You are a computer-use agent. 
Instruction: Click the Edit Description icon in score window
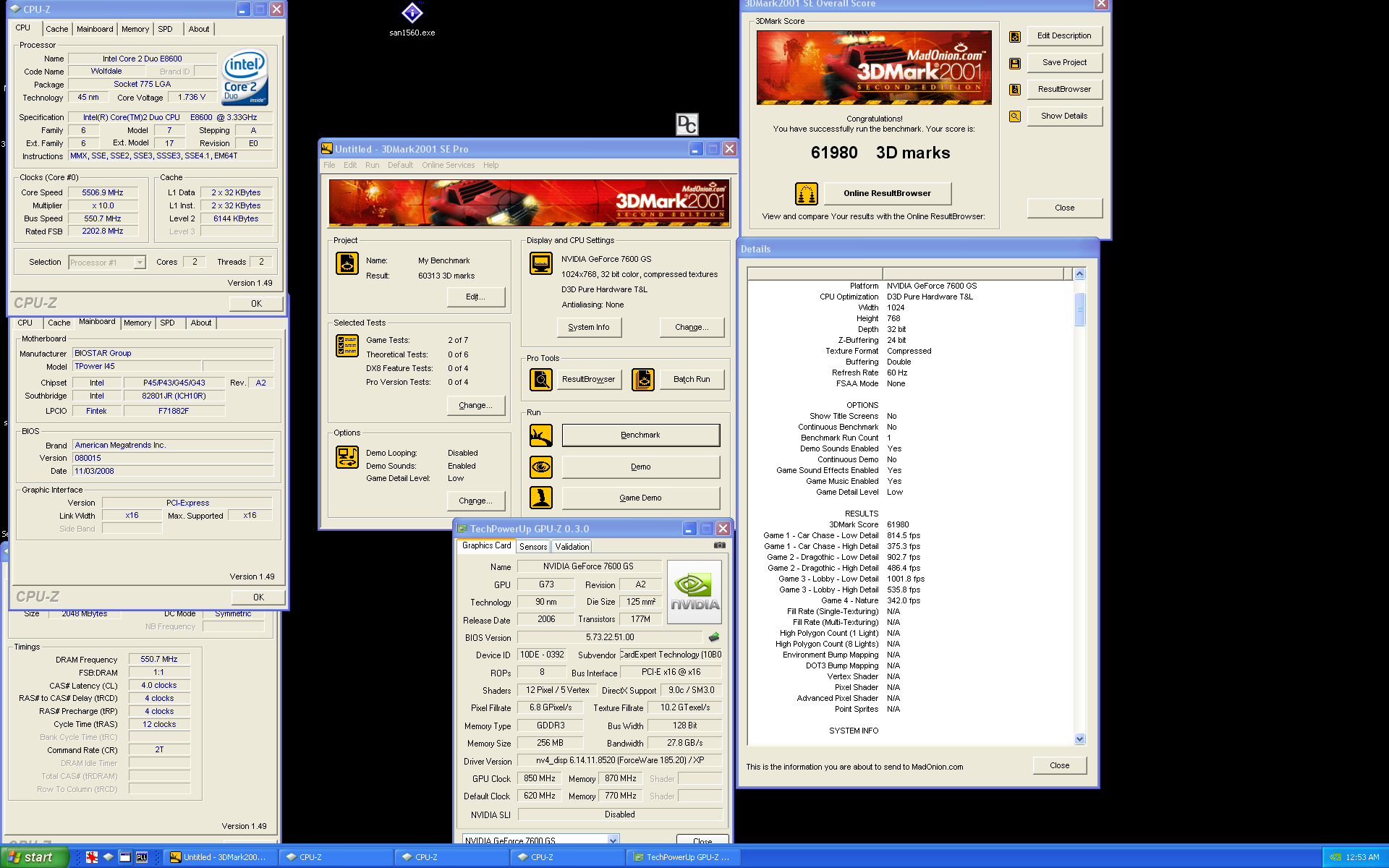(x=1015, y=36)
